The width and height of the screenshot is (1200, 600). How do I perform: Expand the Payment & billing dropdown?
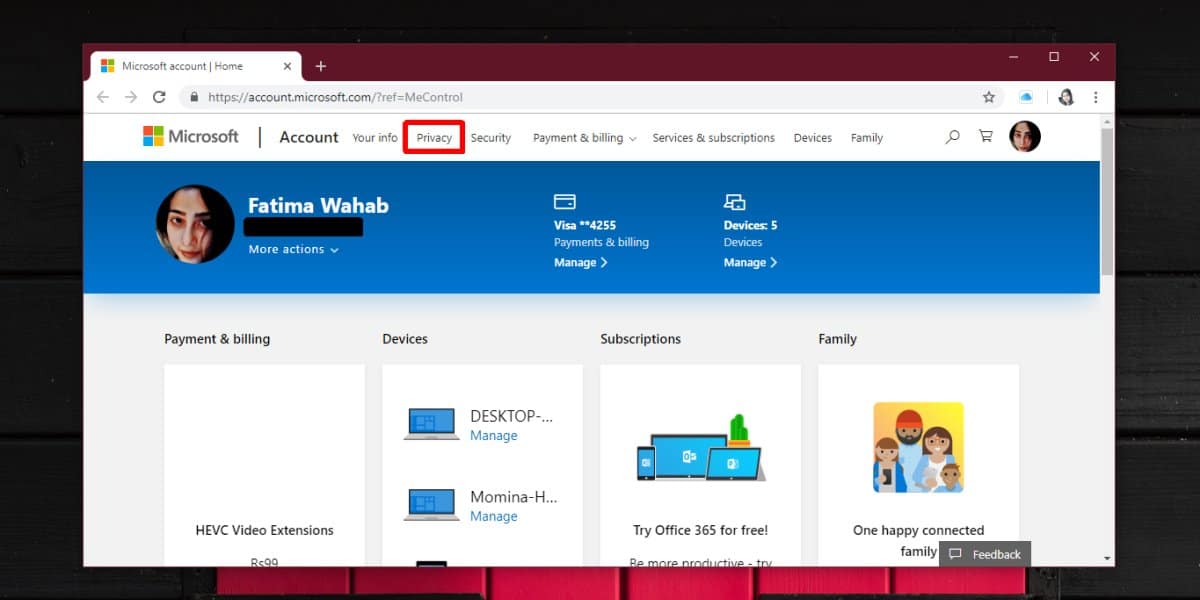584,138
